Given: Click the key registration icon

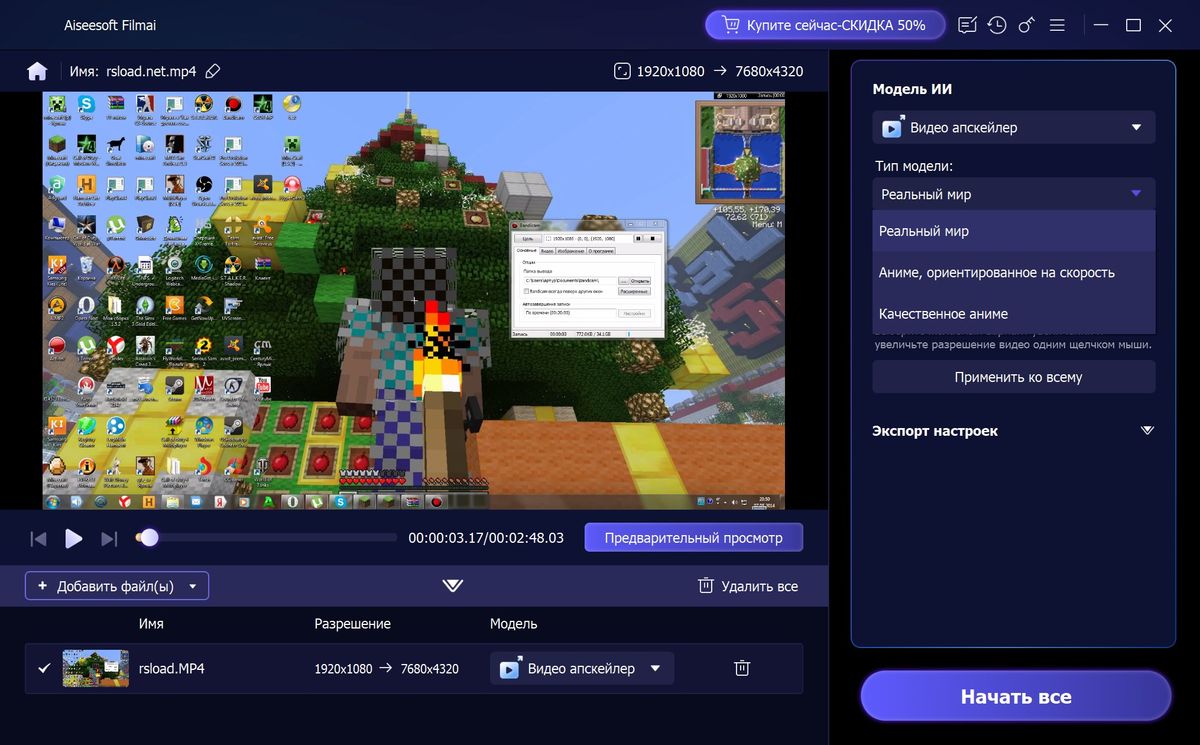Looking at the screenshot, I should point(1026,25).
